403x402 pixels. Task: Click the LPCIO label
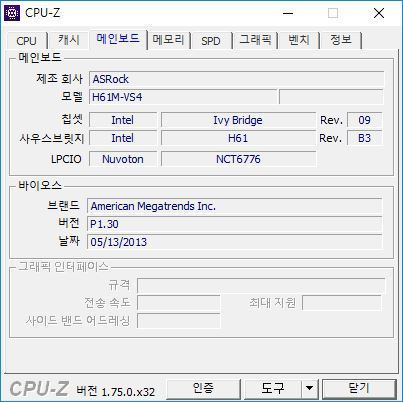click(x=66, y=159)
